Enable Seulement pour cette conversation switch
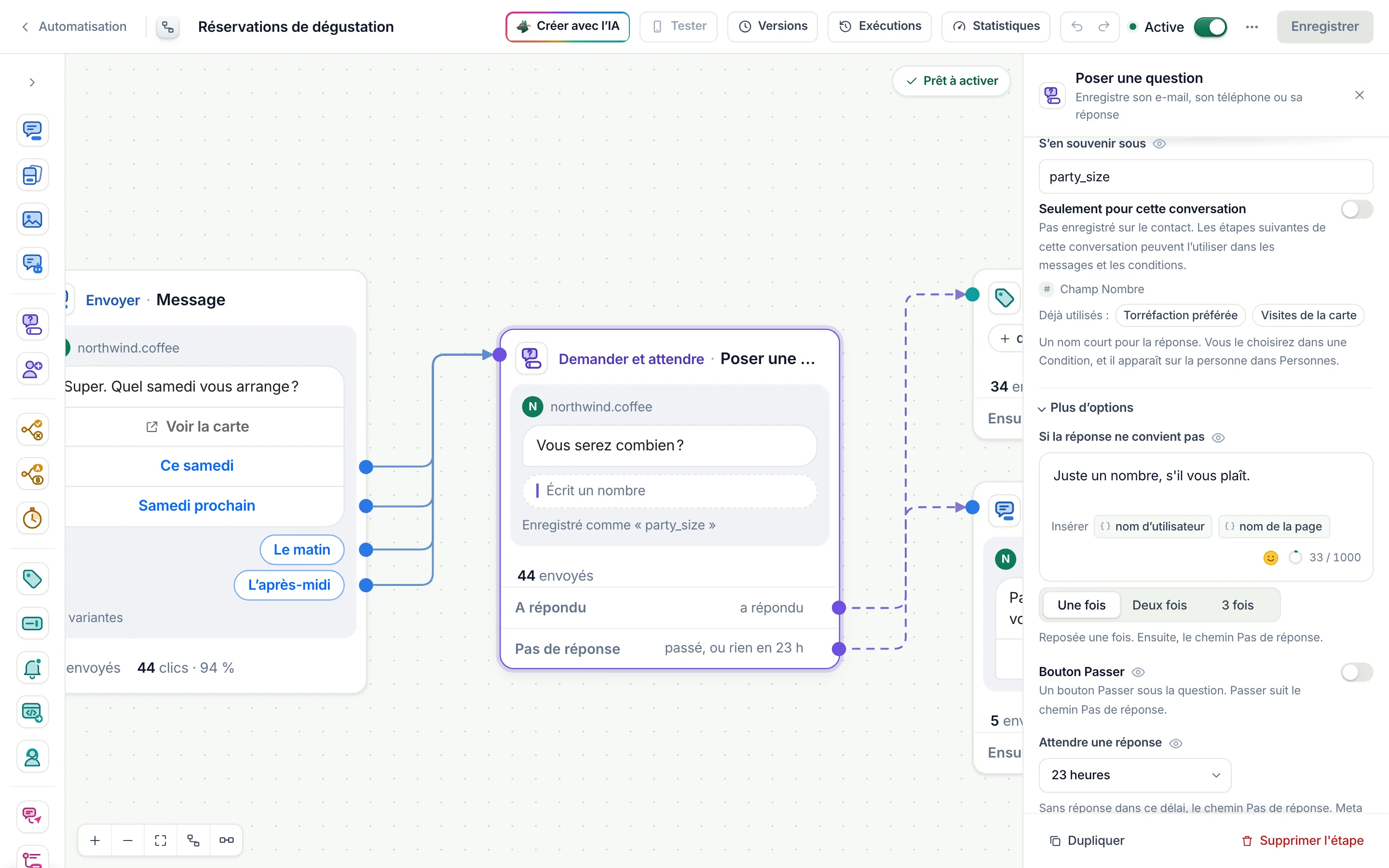1389x868 pixels. [x=1357, y=210]
